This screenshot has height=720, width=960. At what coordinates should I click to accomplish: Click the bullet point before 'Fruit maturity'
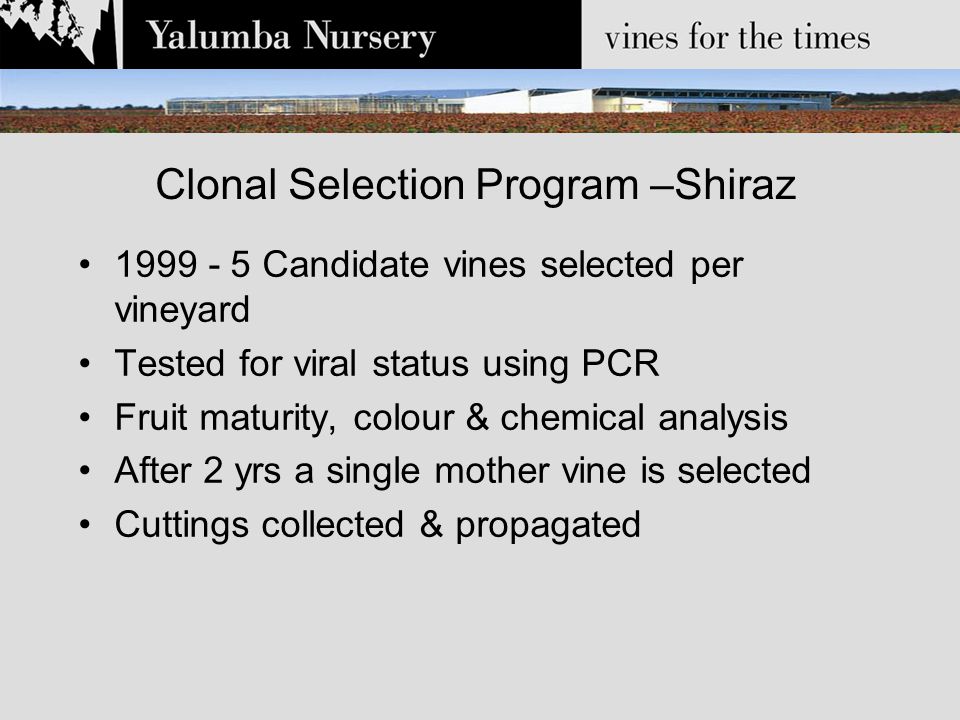84,418
